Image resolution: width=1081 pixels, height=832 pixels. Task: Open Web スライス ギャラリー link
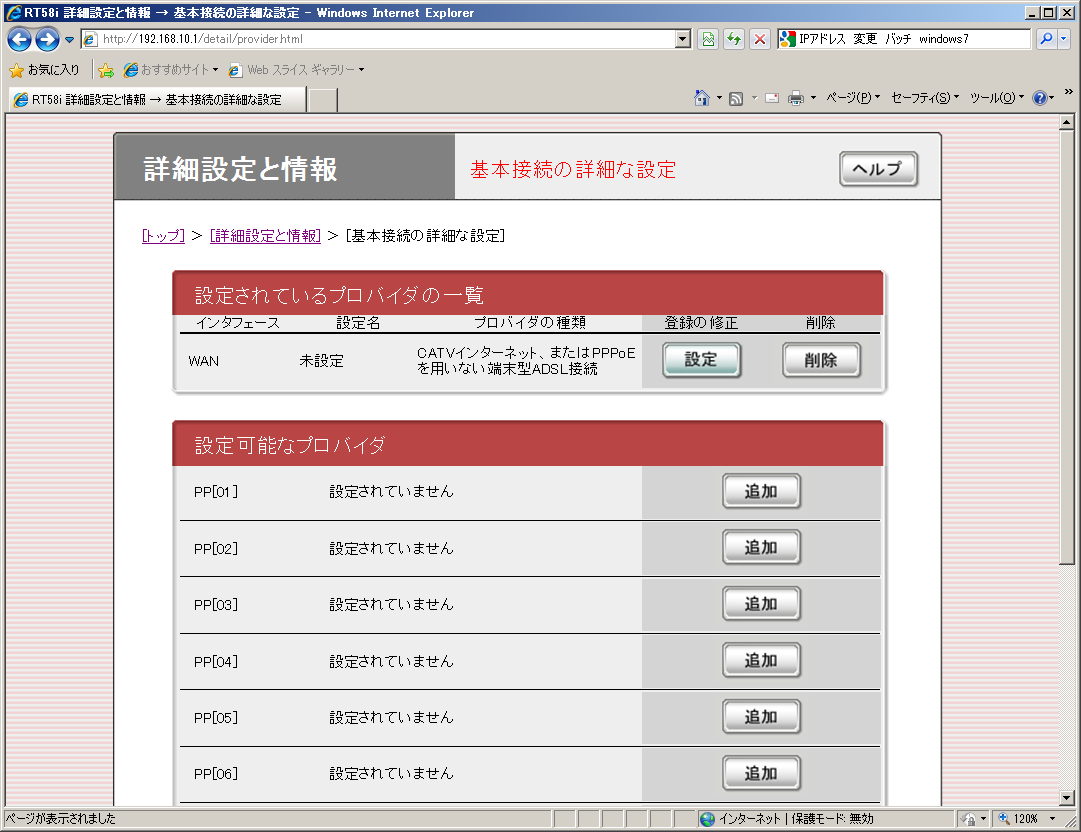pyautogui.click(x=296, y=70)
